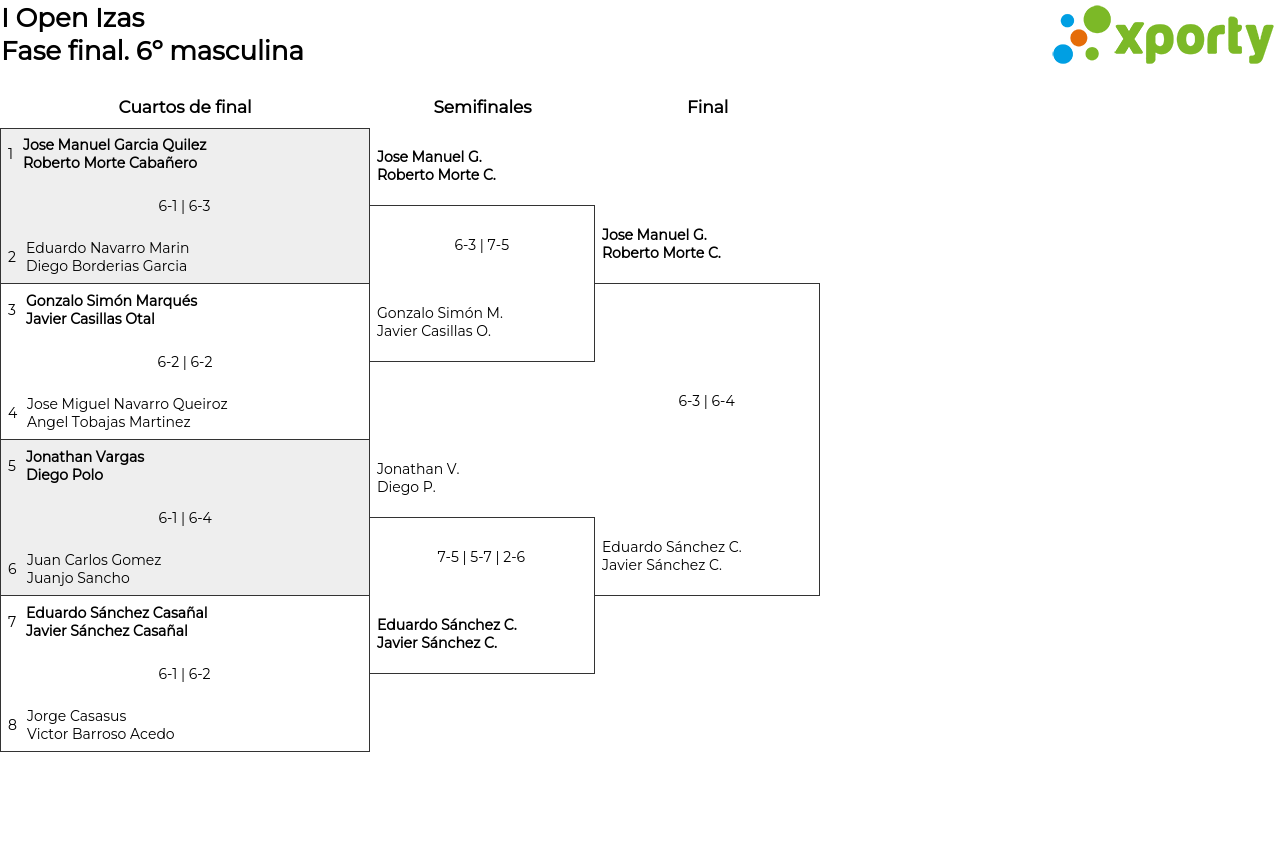The image size is (1280, 850).
Task: Select Eduardo Navarro Marin team entry
Action: pos(107,257)
